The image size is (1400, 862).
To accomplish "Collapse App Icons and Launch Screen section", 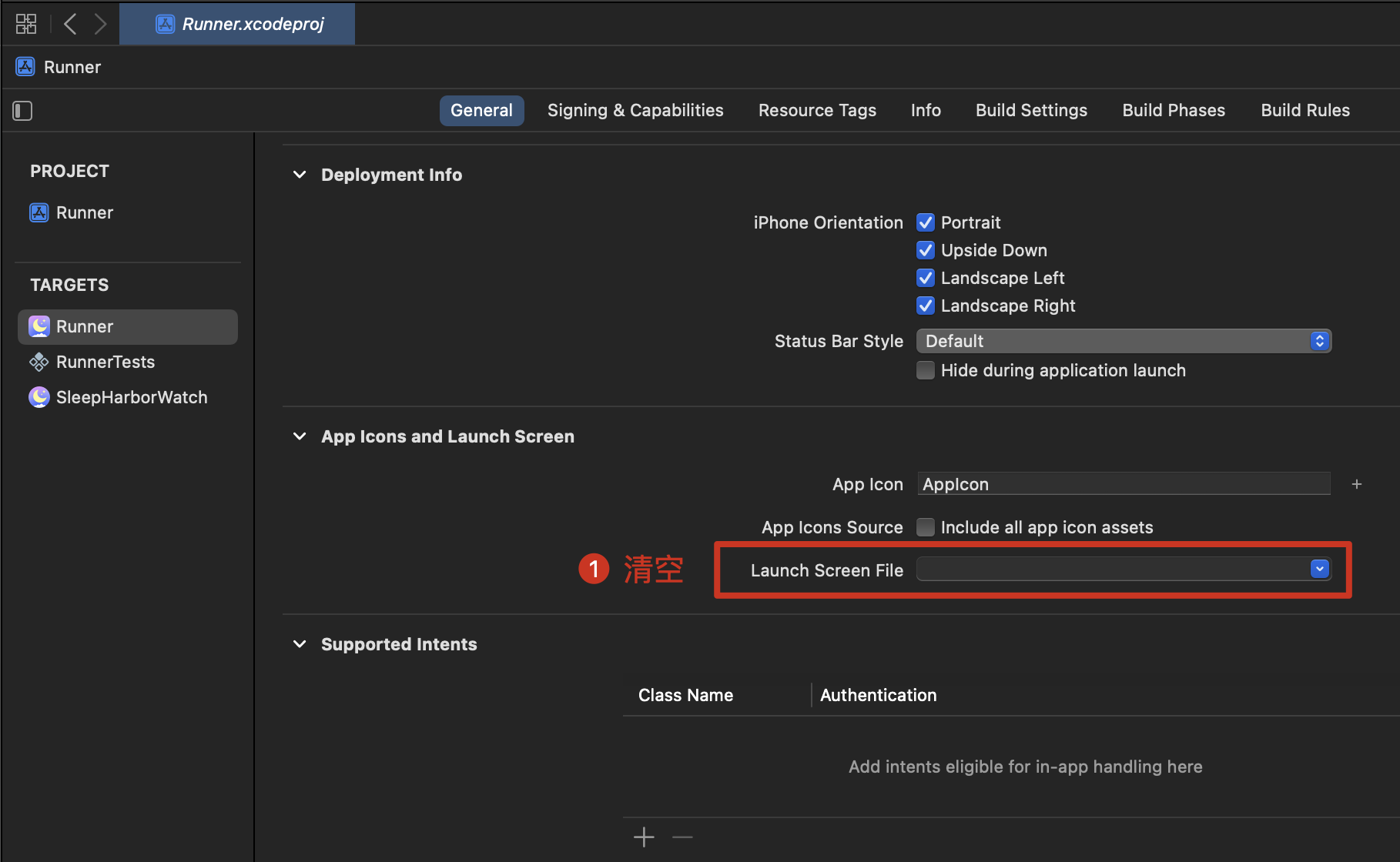I will pyautogui.click(x=300, y=436).
